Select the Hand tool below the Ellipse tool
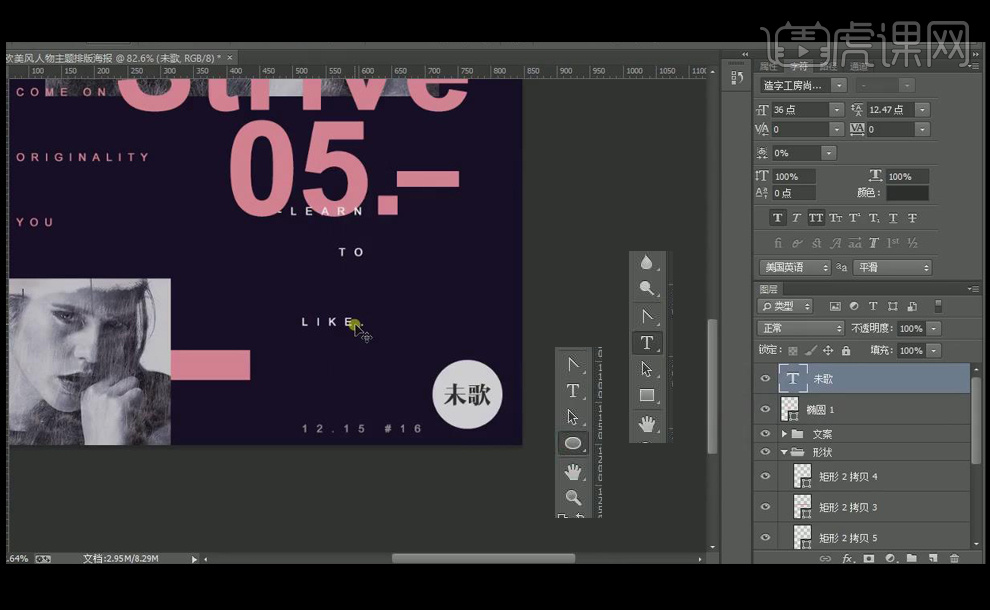The image size is (990, 610). click(x=573, y=471)
